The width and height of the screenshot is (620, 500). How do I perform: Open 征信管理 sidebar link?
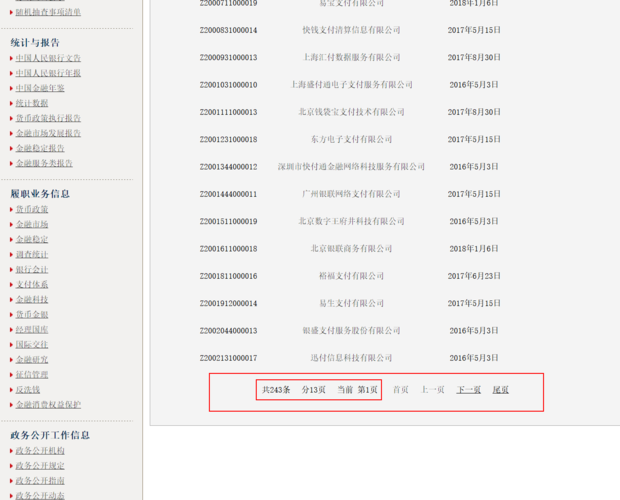coord(32,375)
